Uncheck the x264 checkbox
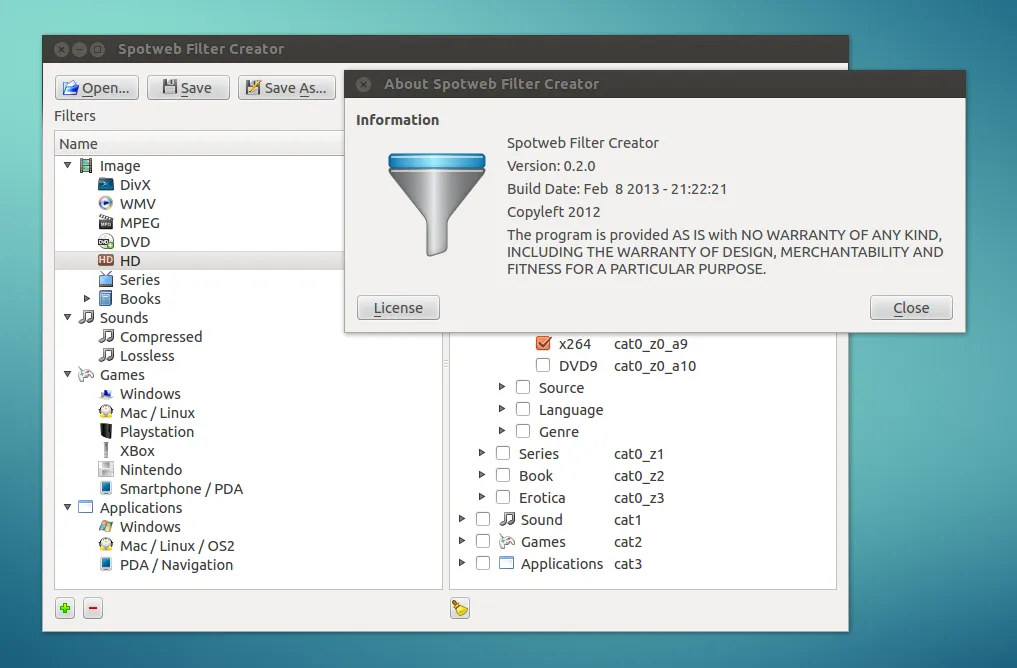Screen dimensions: 1017x668 pyautogui.click(x=543, y=342)
